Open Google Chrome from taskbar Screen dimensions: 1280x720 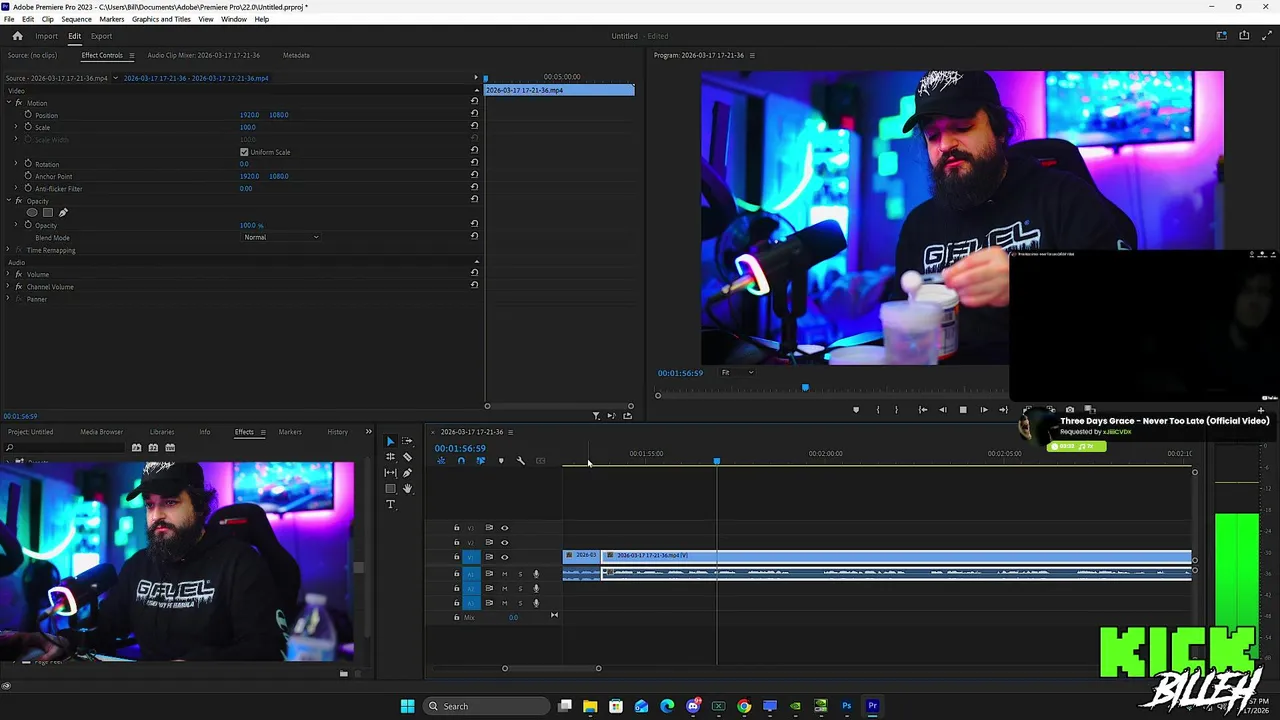744,706
